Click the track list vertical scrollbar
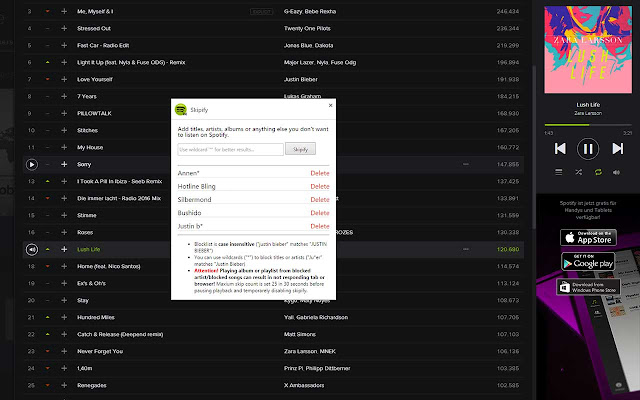 point(533,147)
